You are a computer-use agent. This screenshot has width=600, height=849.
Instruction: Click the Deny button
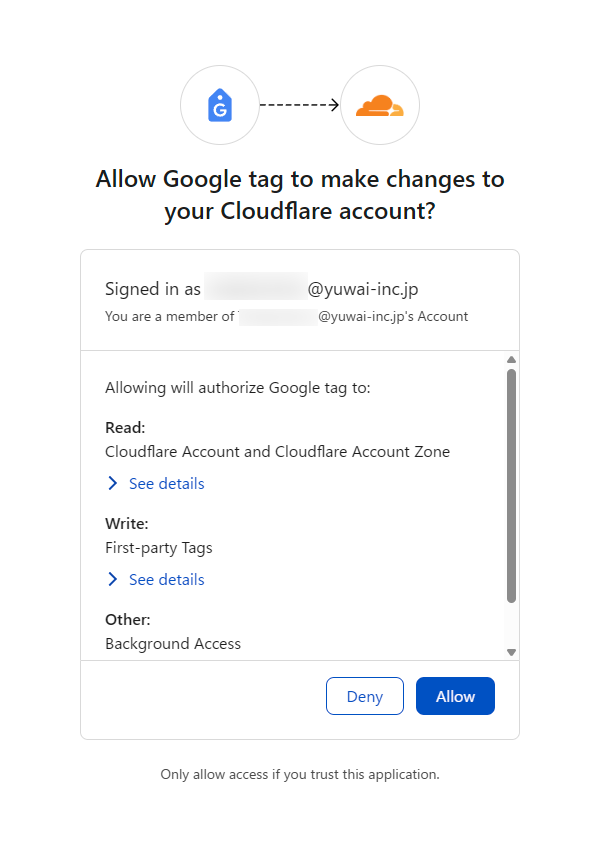point(365,696)
